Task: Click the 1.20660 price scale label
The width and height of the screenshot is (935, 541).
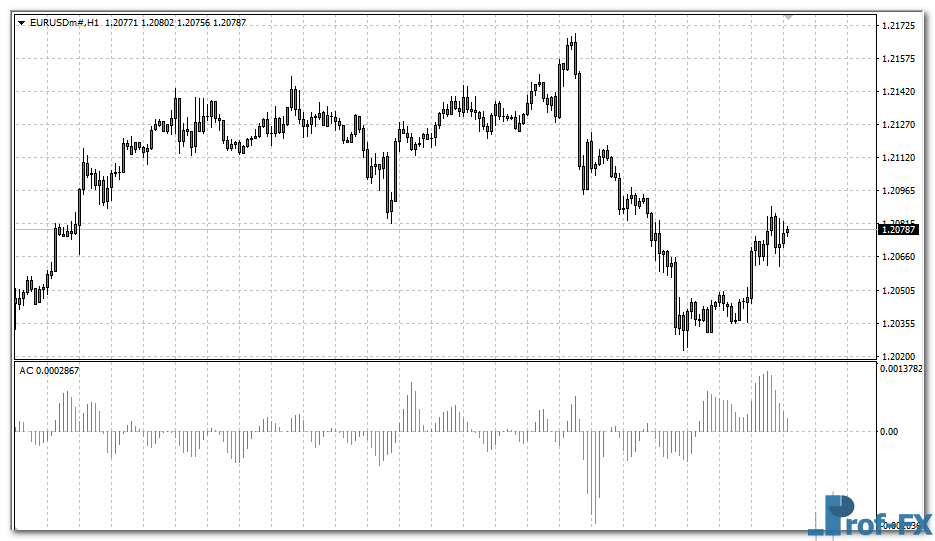Action: (x=901, y=257)
